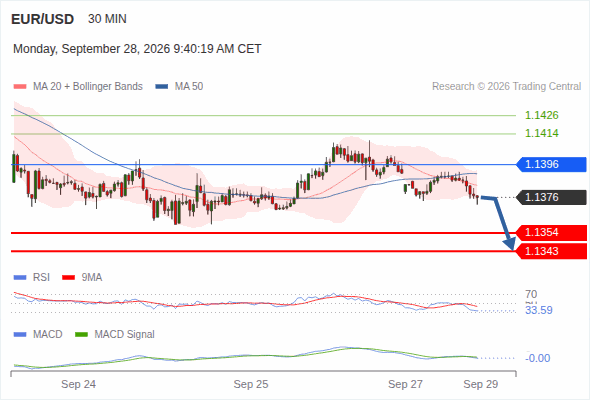This screenshot has height=400, width=590.
Task: Click the blue MACD legend swatch
Action: pyautogui.click(x=20, y=335)
